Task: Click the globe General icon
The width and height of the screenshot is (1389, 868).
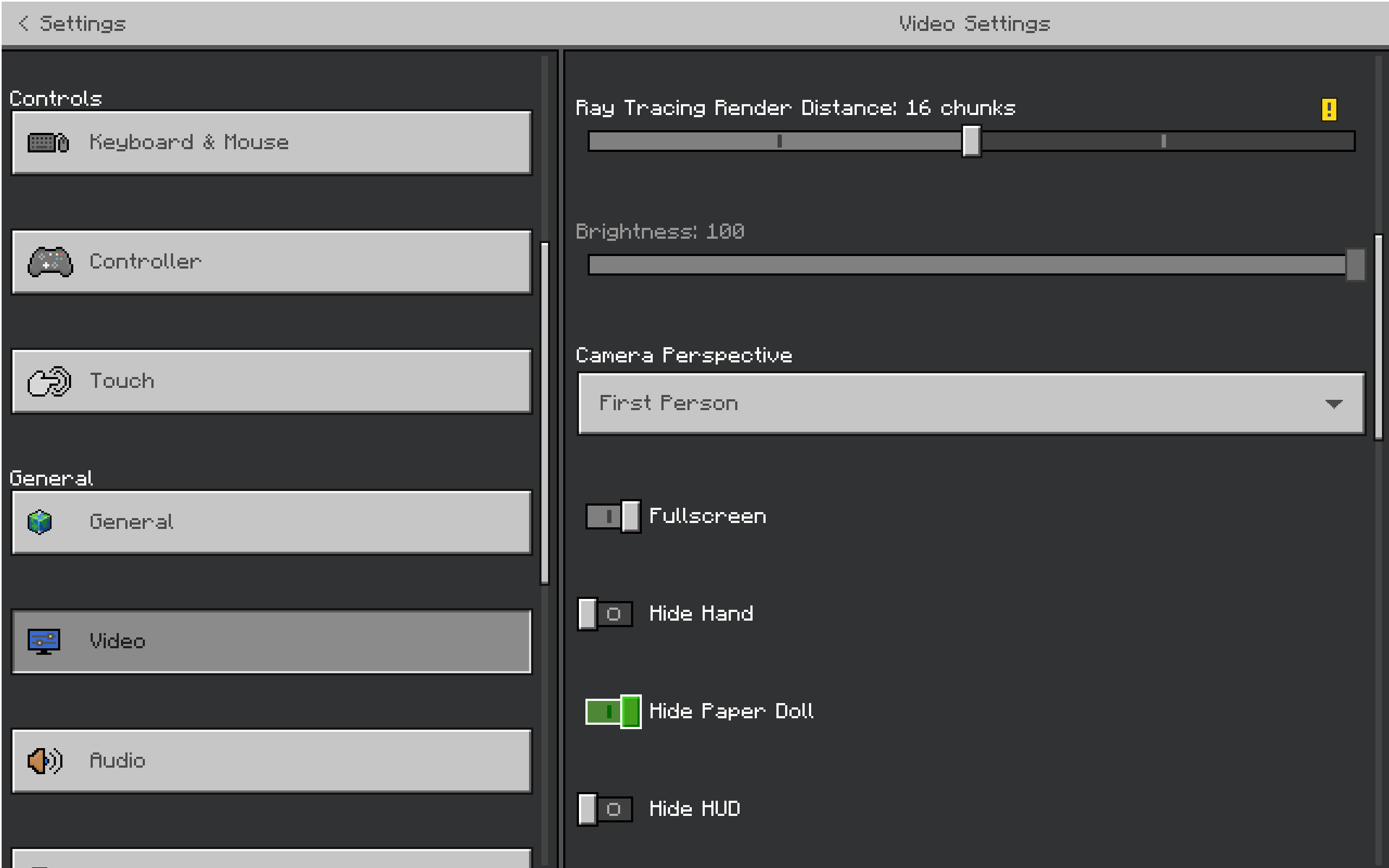Action: click(40, 522)
